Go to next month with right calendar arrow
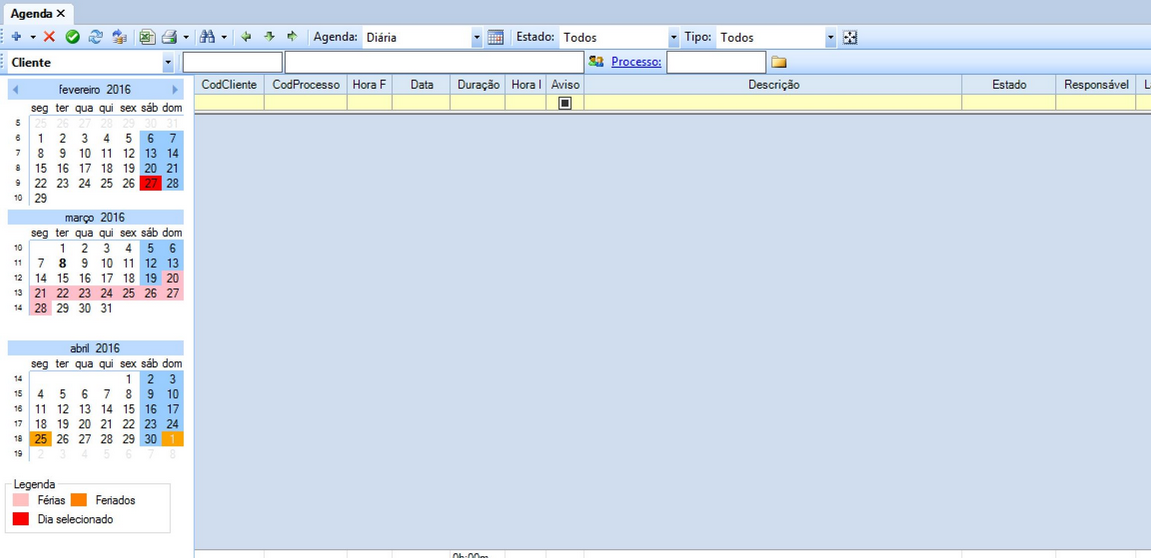This screenshot has width=1151, height=558. coord(175,90)
